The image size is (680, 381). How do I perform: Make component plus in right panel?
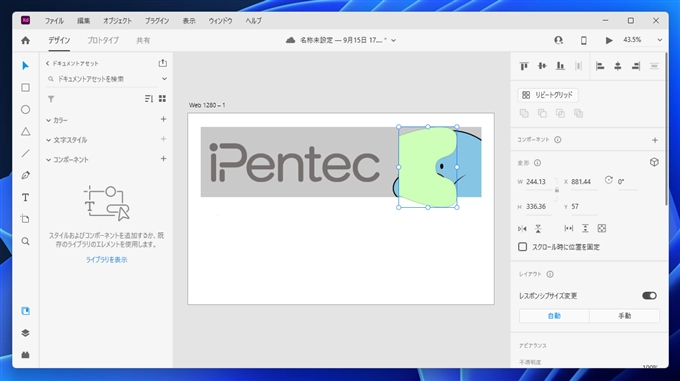655,140
